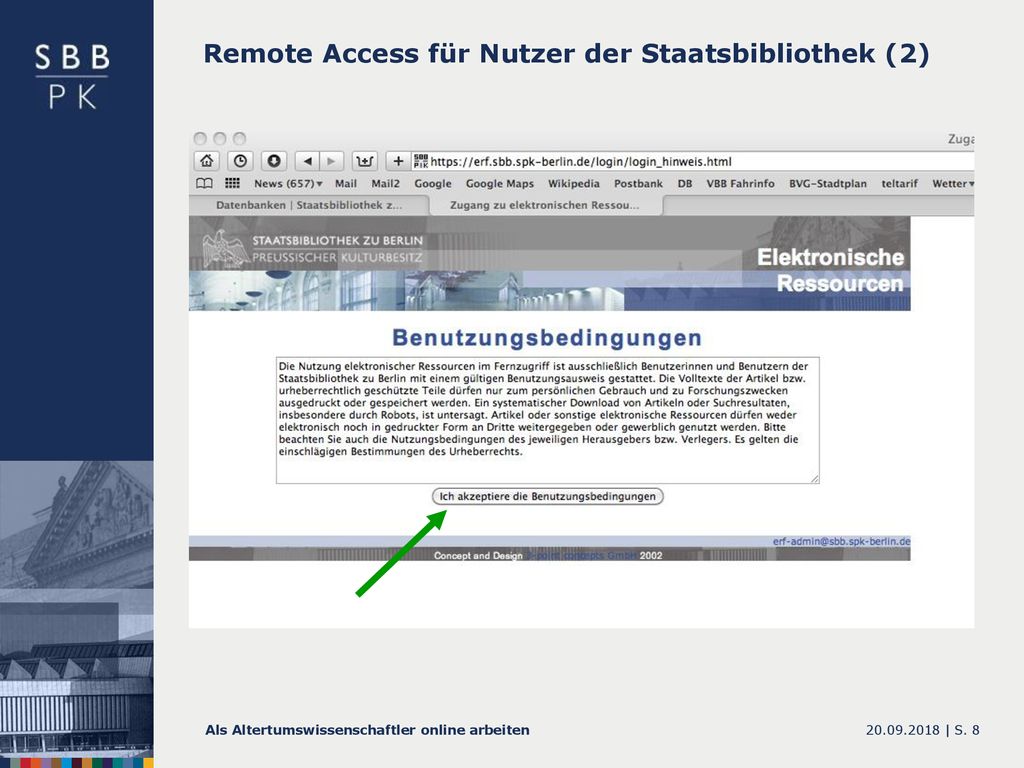This screenshot has width=1024, height=768.
Task: Open the Google Maps bookmark
Action: (x=500, y=184)
